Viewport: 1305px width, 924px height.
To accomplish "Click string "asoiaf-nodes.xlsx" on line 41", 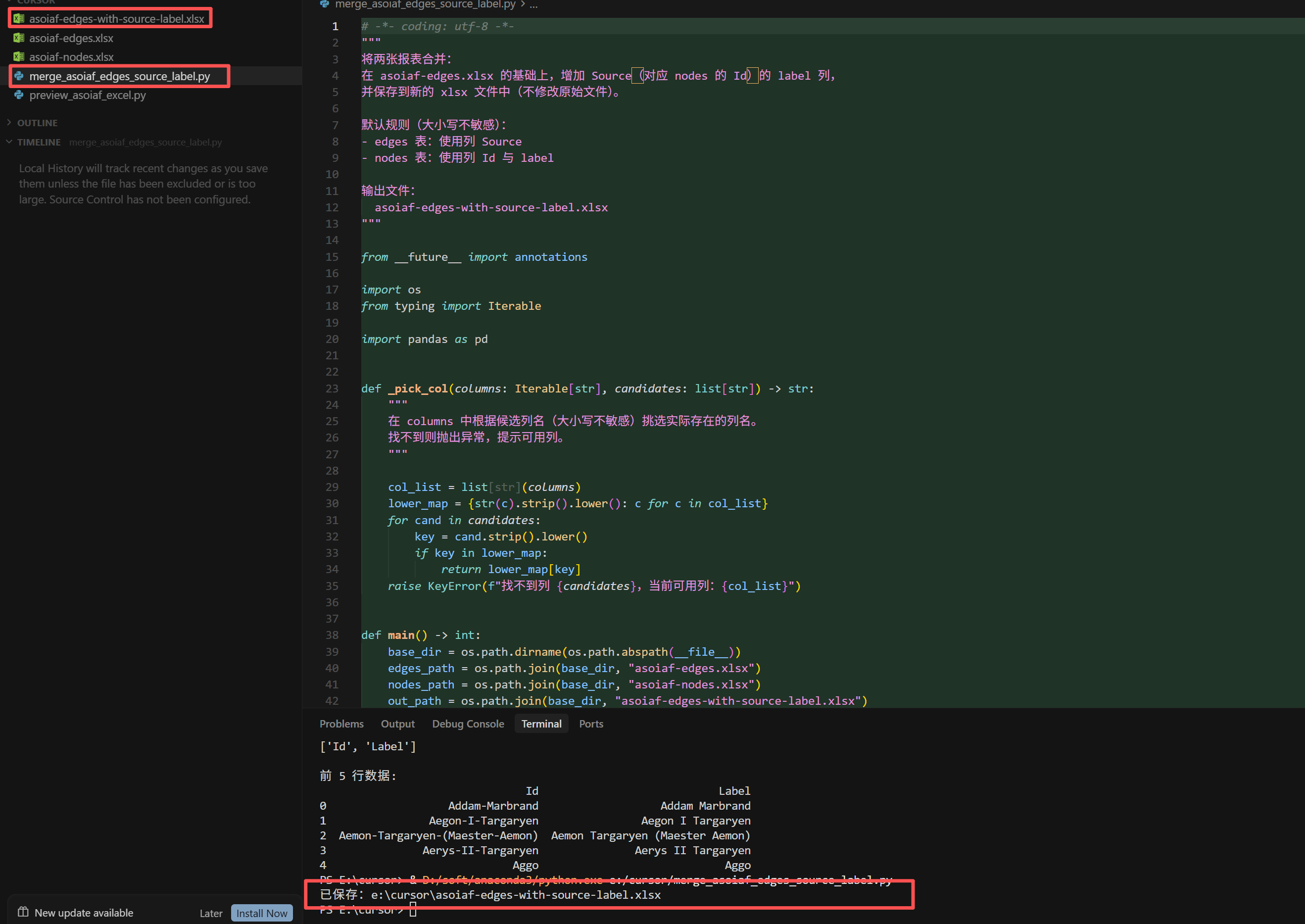I will point(691,684).
